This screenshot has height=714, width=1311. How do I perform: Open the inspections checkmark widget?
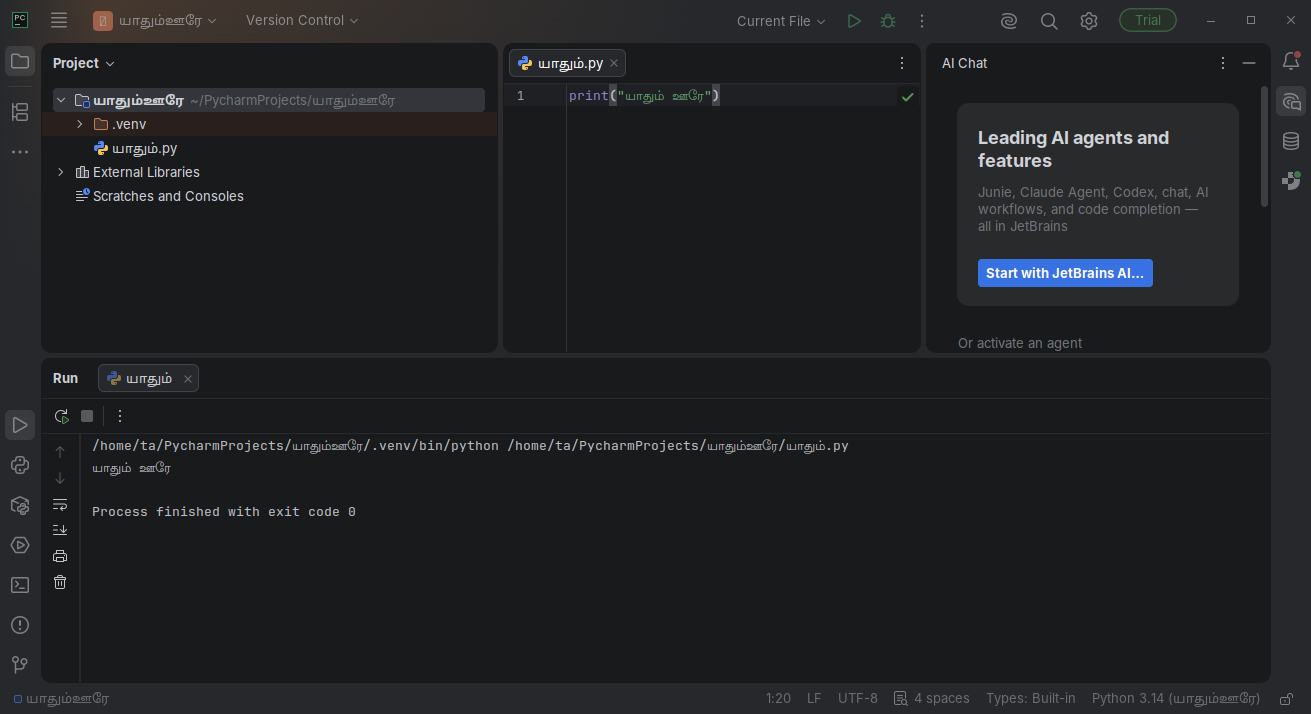pos(908,97)
